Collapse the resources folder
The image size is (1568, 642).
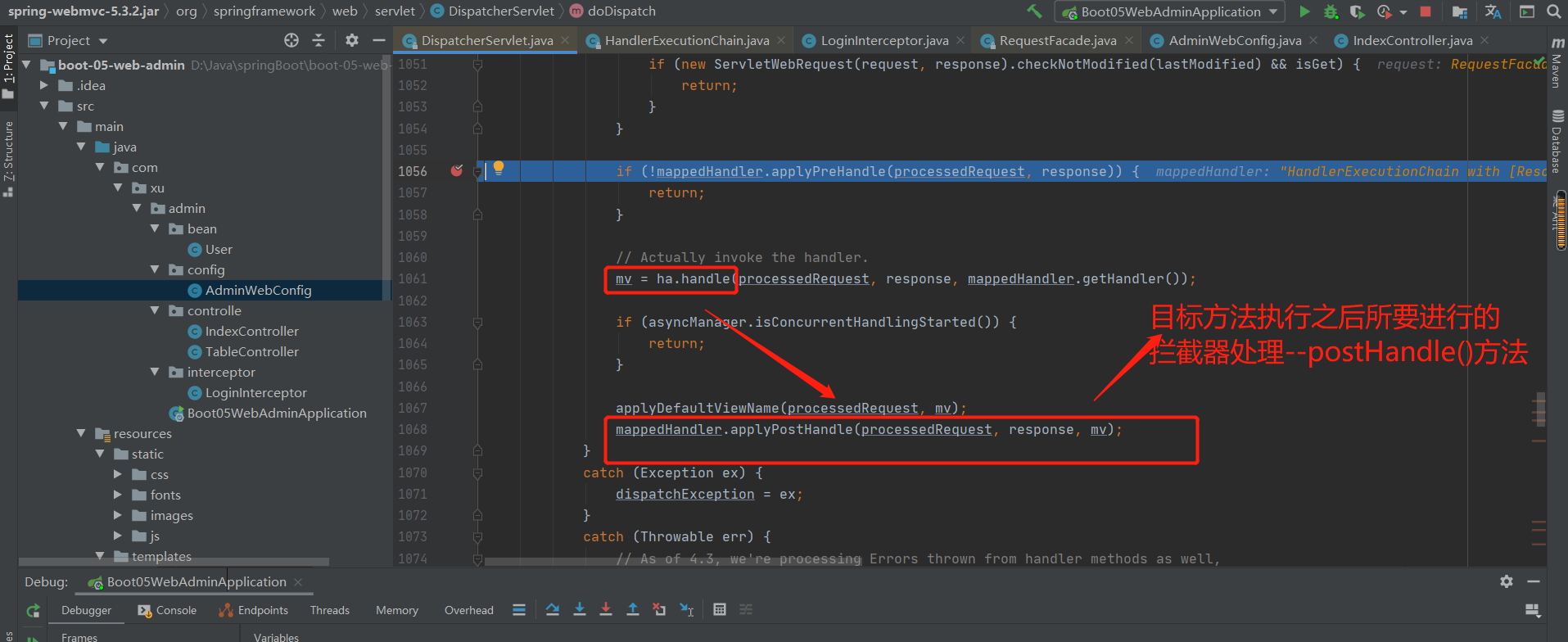(81, 433)
